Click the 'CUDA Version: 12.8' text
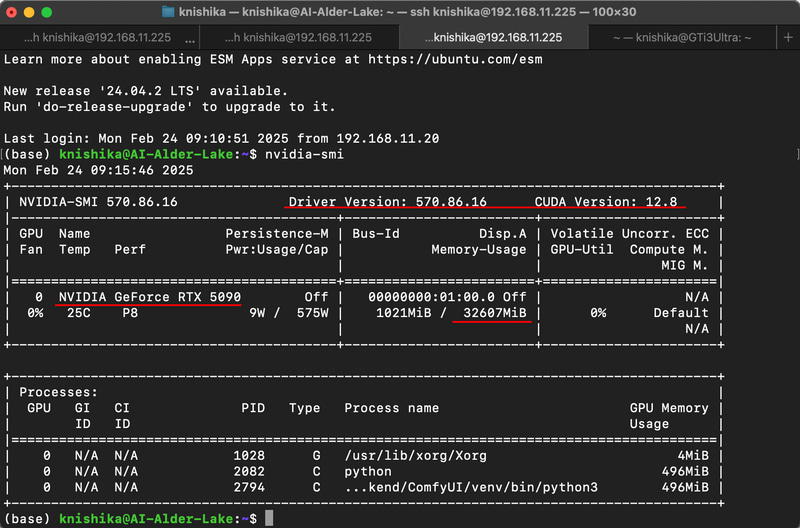Image resolution: width=800 pixels, height=528 pixels. pos(606,202)
